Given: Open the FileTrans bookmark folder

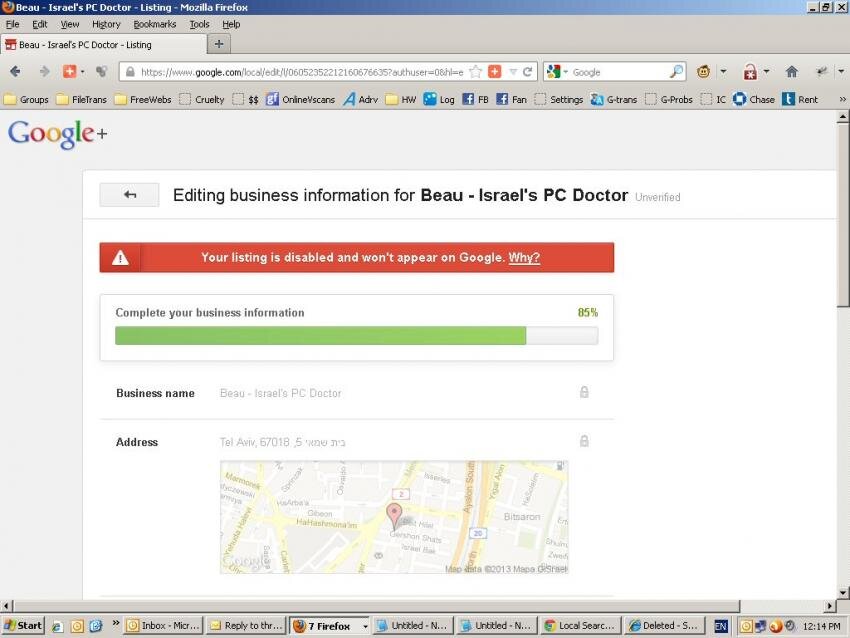Looking at the screenshot, I should (x=82, y=100).
